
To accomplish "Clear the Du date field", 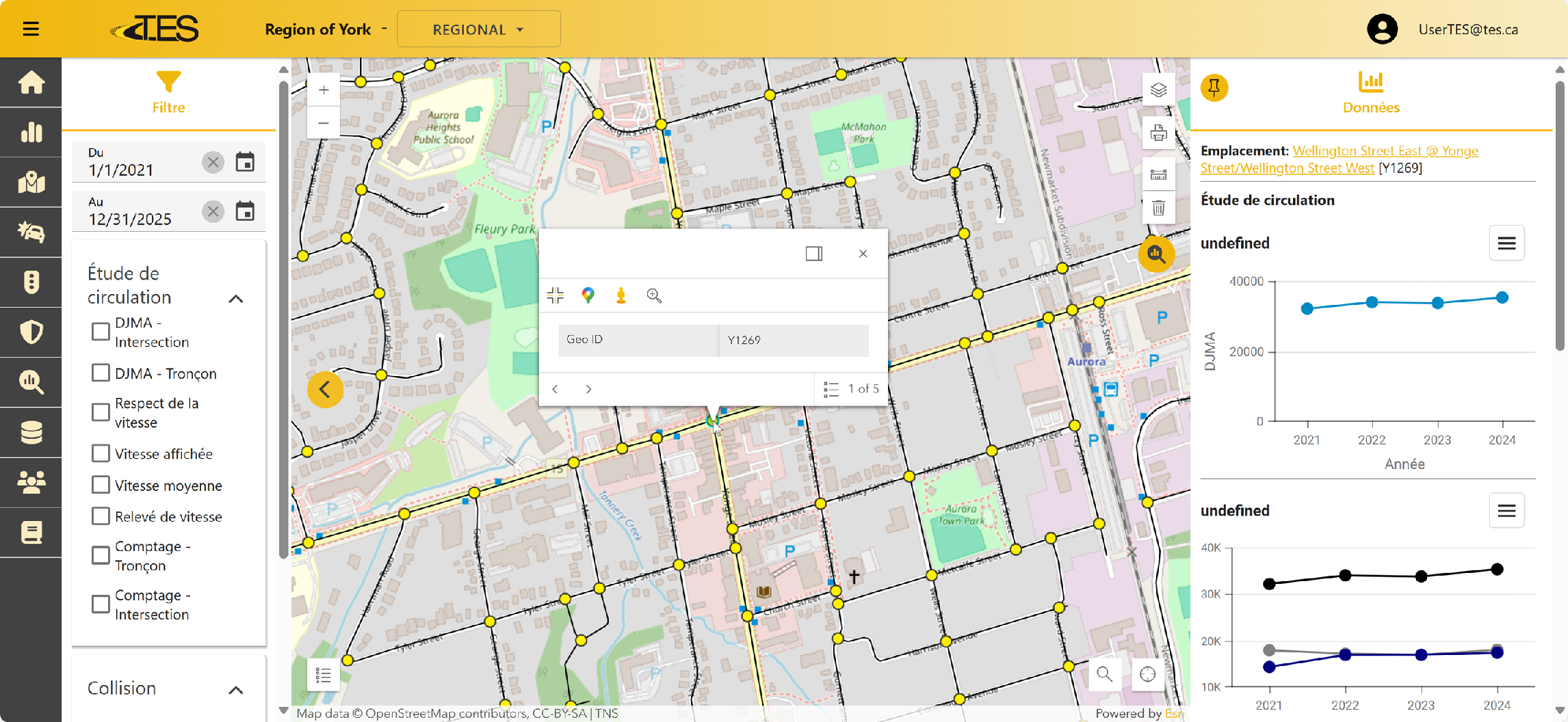I will tap(213, 162).
